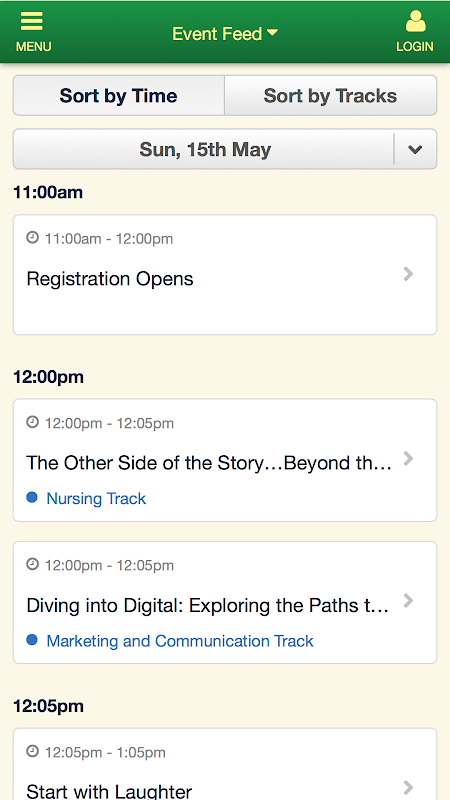The image size is (450, 800).
Task: Open Marketing and Communication Track link
Action: (180, 641)
